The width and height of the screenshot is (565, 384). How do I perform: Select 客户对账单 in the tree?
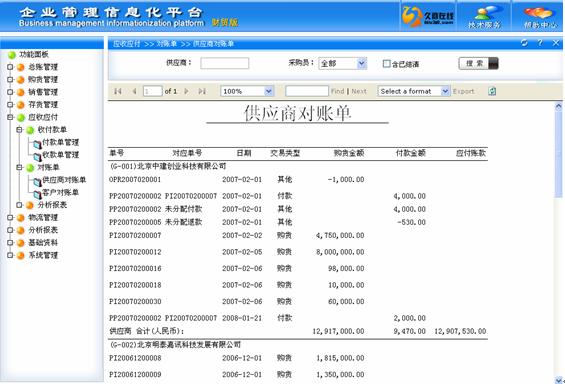(x=61, y=192)
